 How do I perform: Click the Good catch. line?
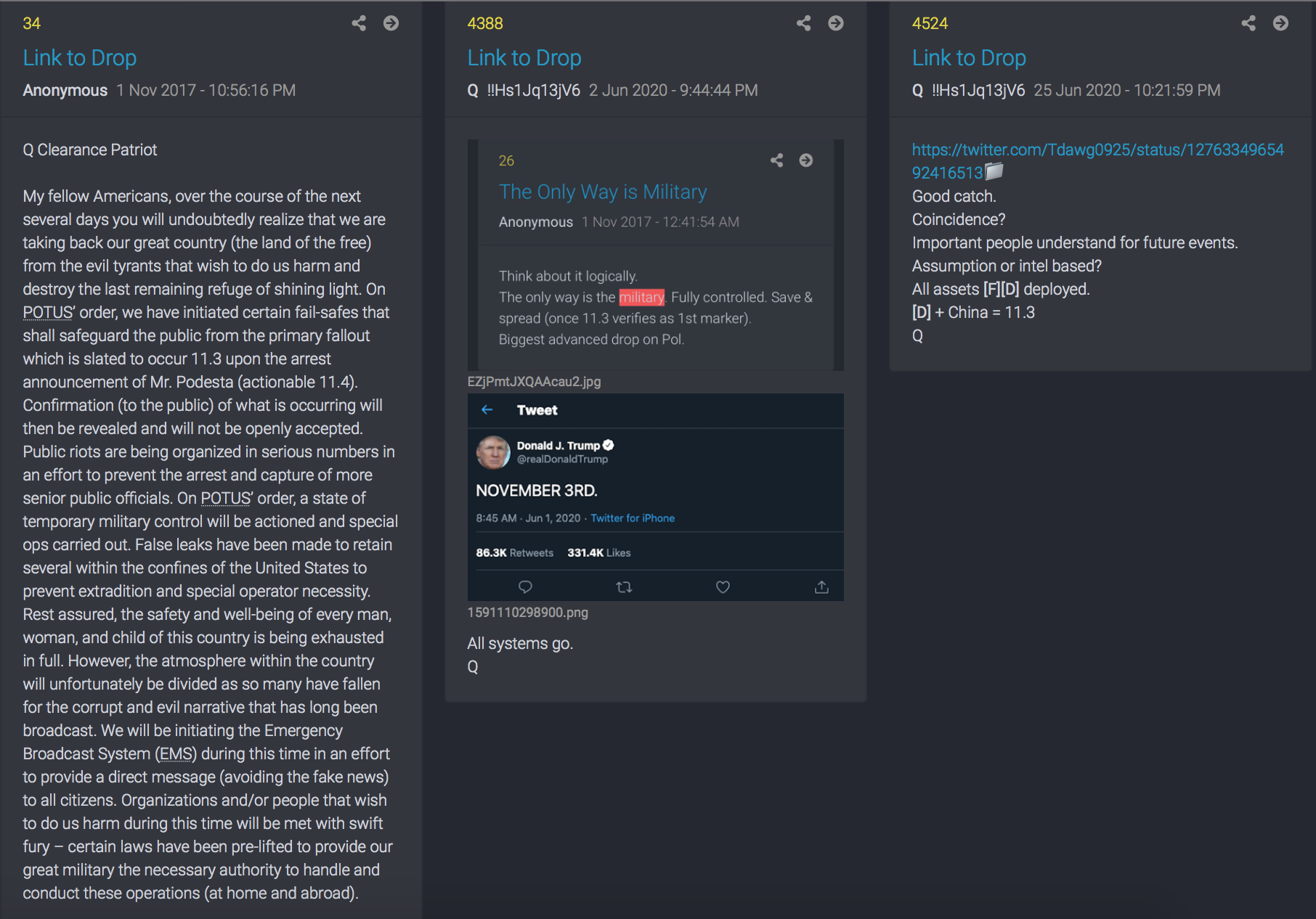click(954, 196)
